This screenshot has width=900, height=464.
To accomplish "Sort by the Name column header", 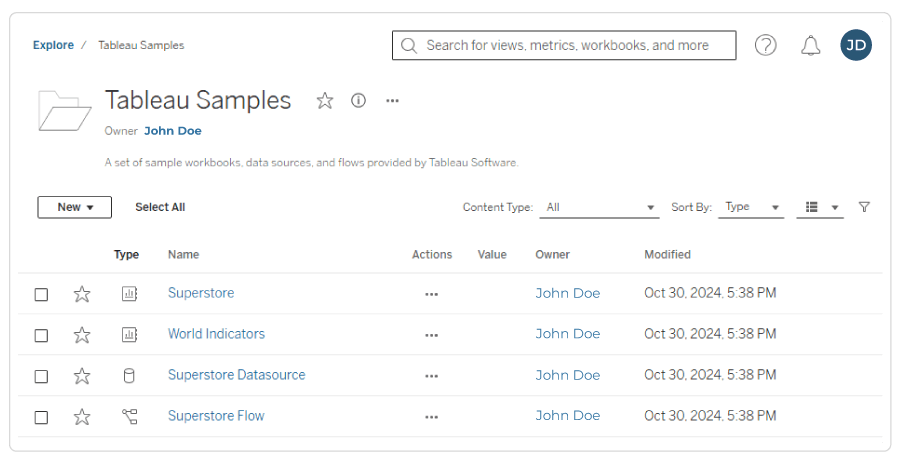I will click(x=184, y=254).
